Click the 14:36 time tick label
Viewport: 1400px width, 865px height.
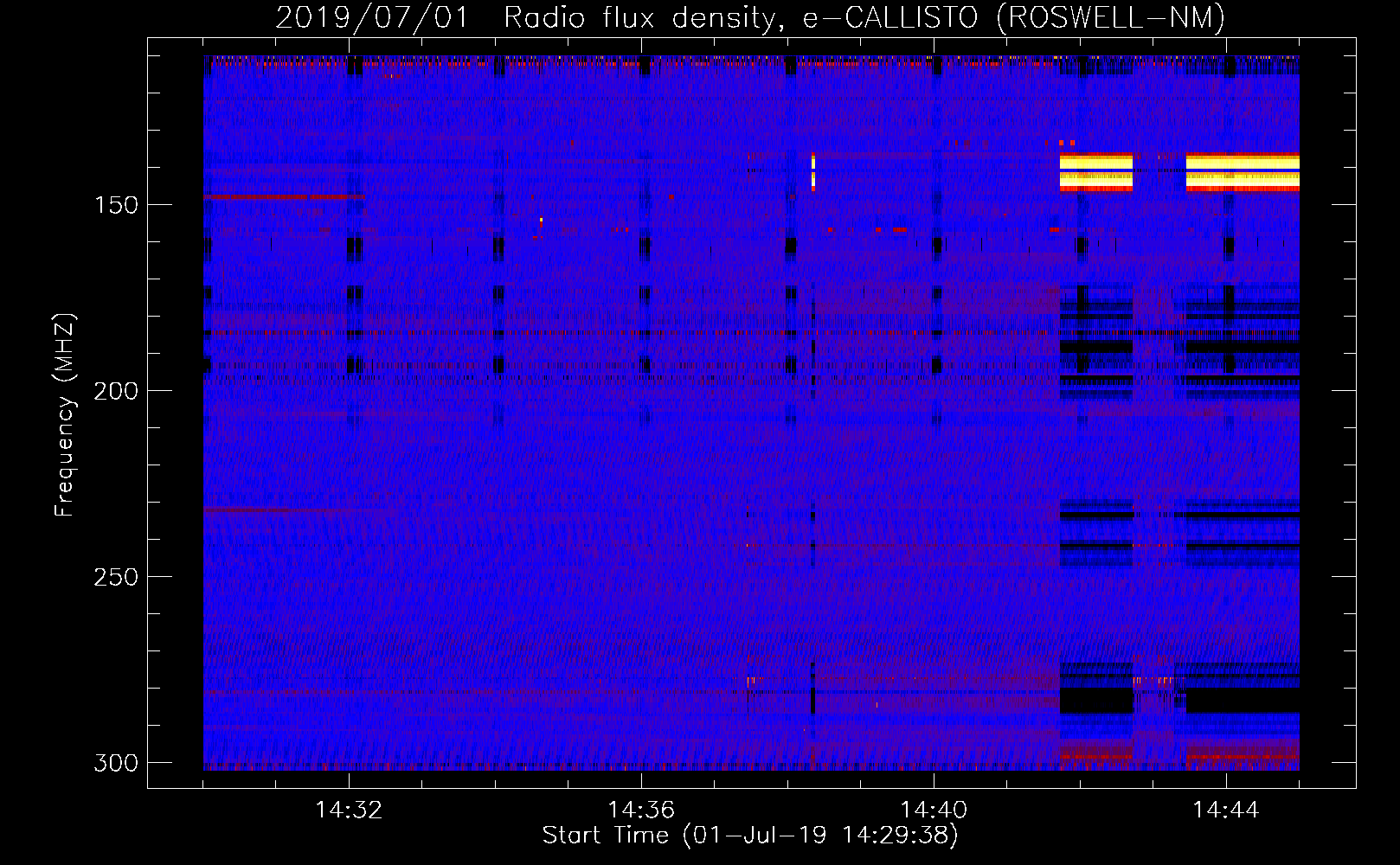pos(641,810)
